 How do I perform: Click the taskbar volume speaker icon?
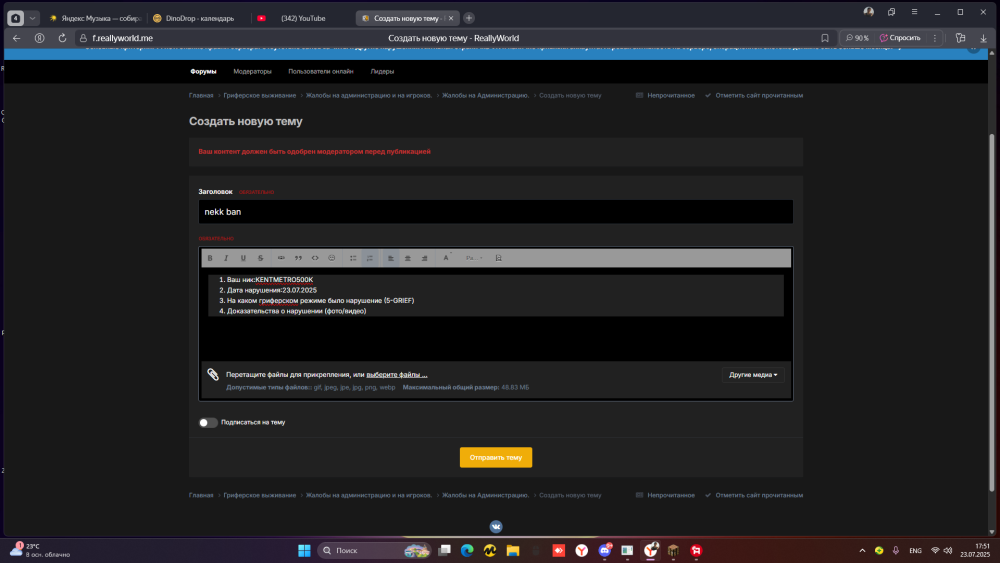click(x=948, y=550)
